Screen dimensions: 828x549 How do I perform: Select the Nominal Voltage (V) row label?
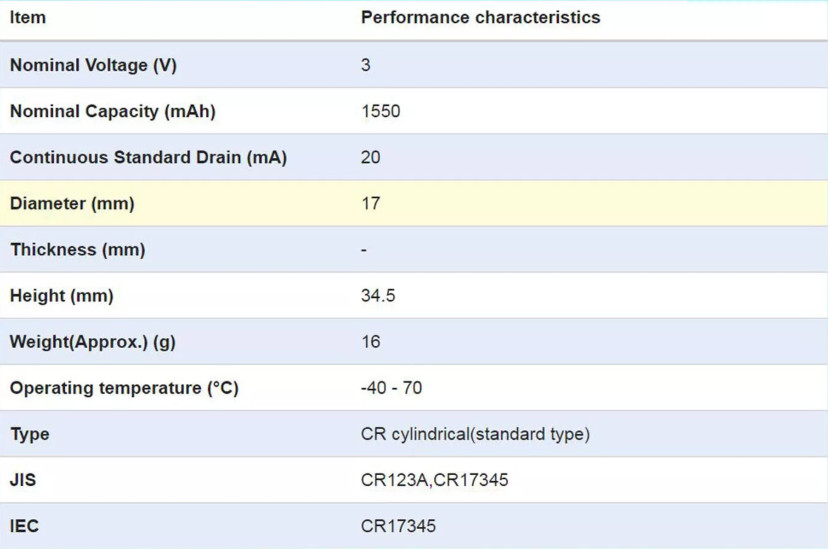click(x=93, y=65)
